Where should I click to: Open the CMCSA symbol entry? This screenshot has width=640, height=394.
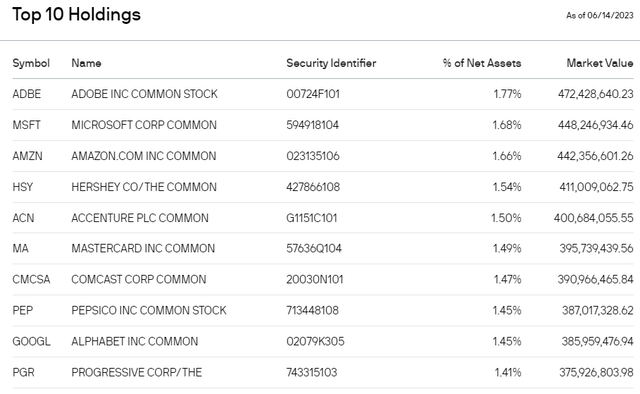[31, 279]
